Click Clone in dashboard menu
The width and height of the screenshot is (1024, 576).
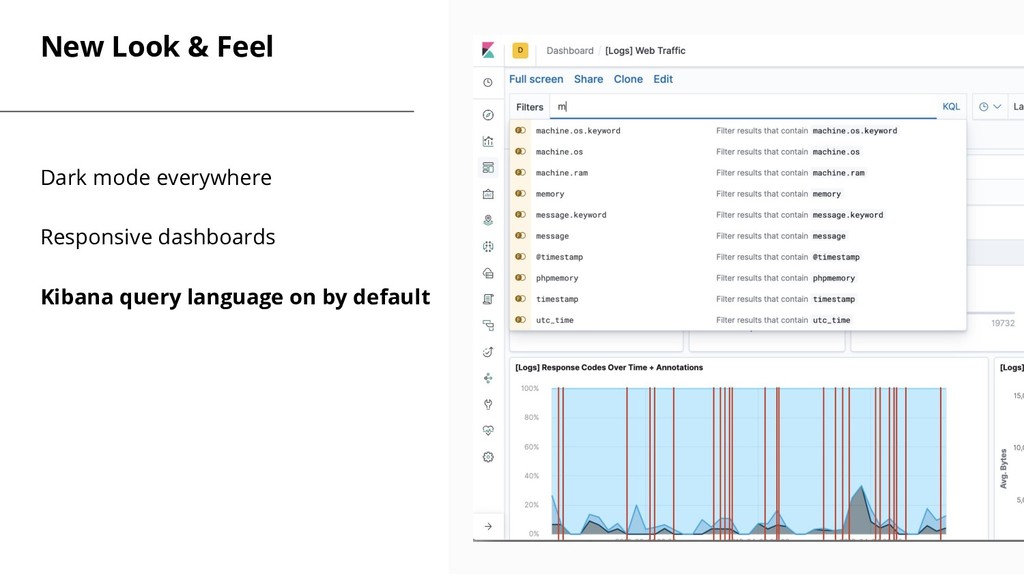click(628, 79)
